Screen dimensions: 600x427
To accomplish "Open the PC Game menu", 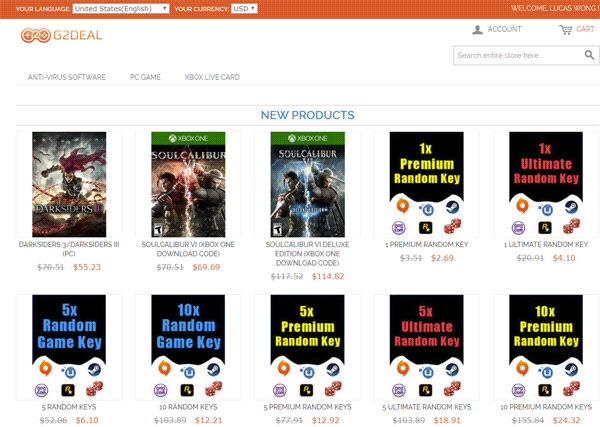I will point(145,77).
